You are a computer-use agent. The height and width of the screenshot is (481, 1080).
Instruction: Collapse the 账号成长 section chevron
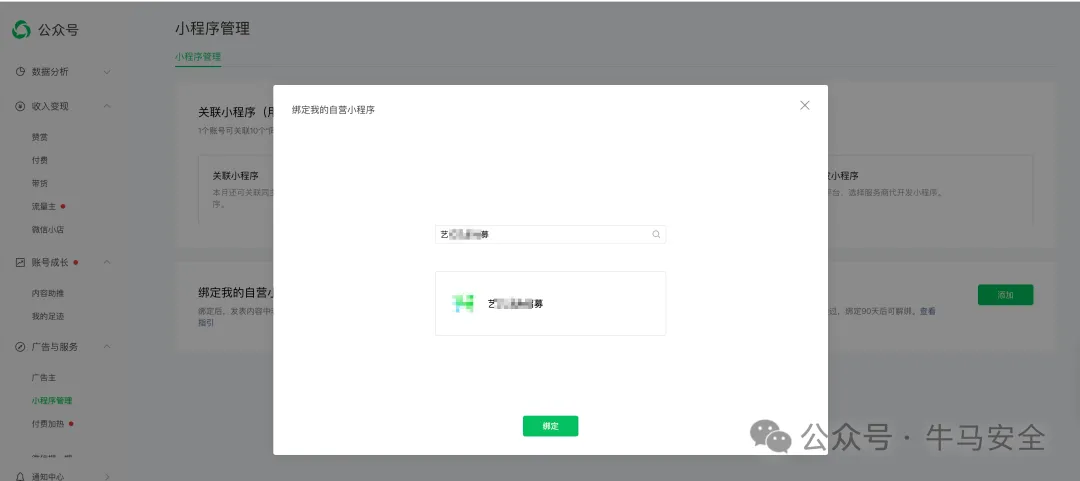pos(107,262)
